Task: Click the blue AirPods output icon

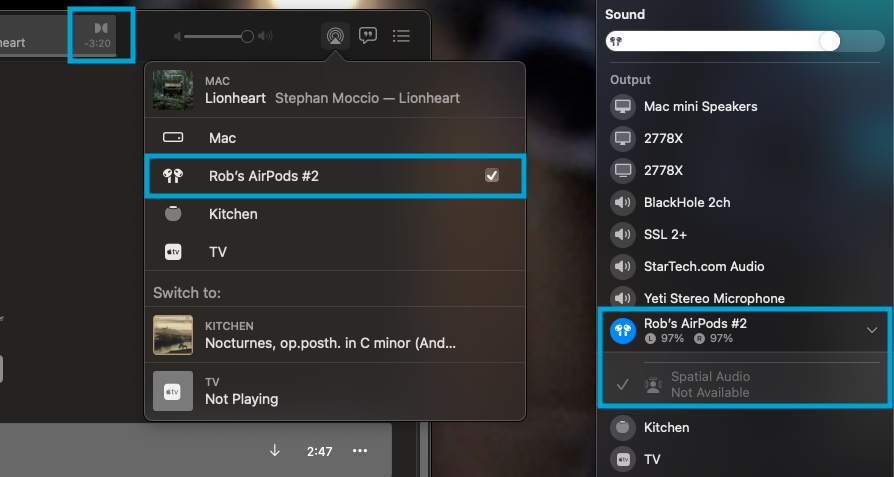Action: pos(623,331)
